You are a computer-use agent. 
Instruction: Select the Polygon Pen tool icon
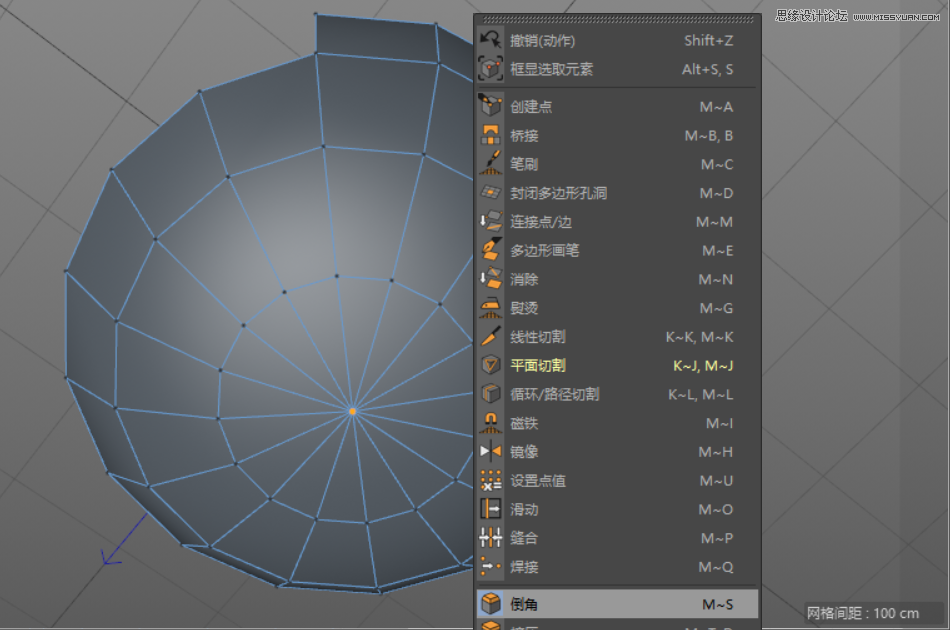click(490, 250)
